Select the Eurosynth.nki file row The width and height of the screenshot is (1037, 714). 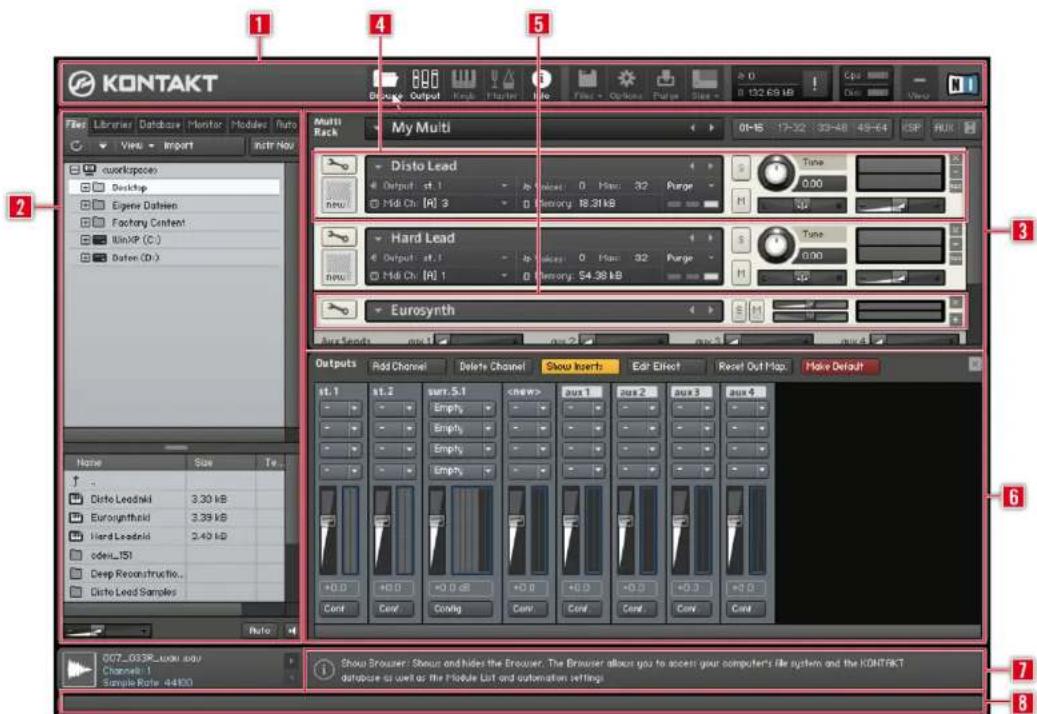173,518
